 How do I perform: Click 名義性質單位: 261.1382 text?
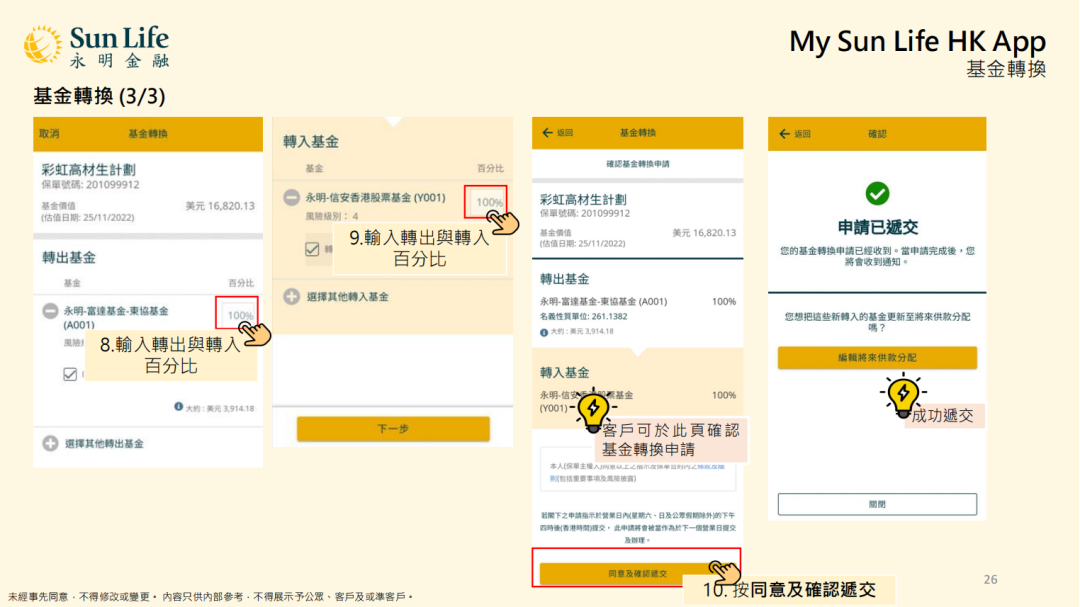click(x=583, y=316)
